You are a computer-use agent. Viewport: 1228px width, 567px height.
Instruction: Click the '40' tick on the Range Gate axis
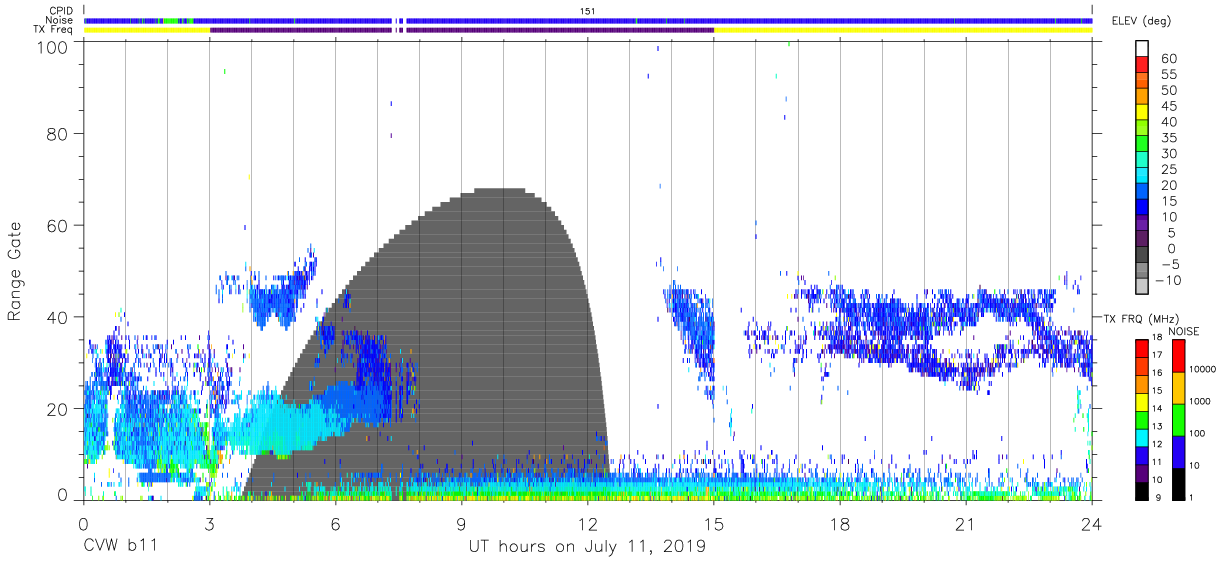pos(58,317)
